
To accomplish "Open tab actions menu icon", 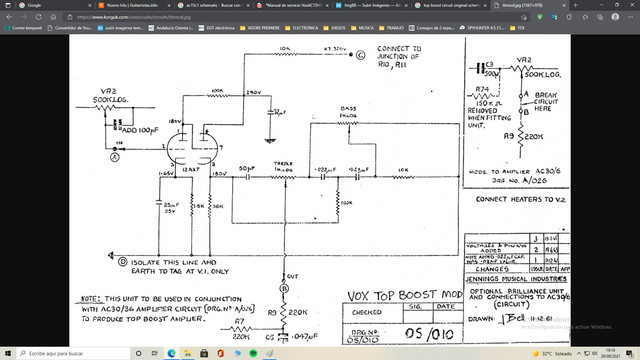I will (x=8, y=5).
